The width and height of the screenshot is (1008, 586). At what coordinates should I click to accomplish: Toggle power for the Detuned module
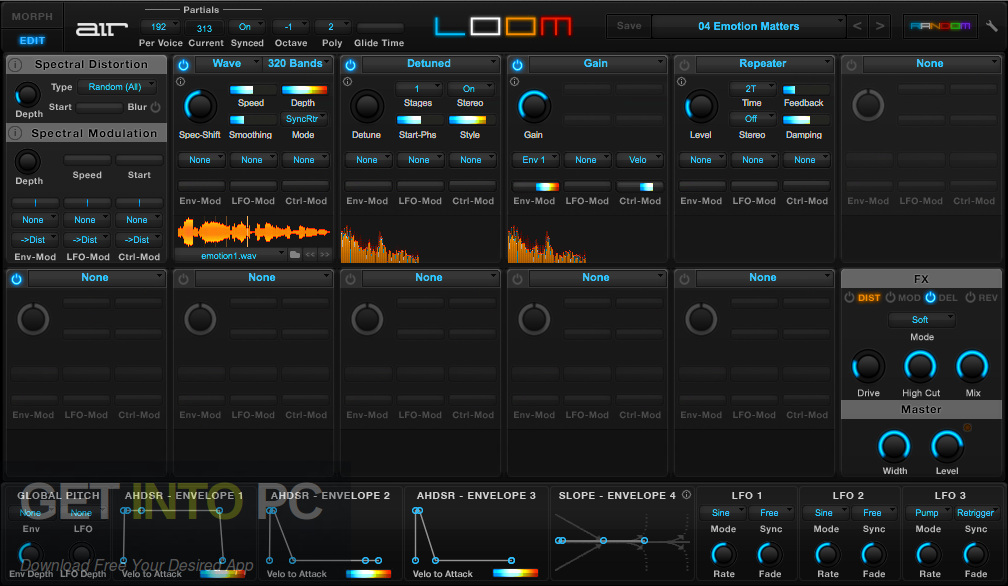(350, 65)
